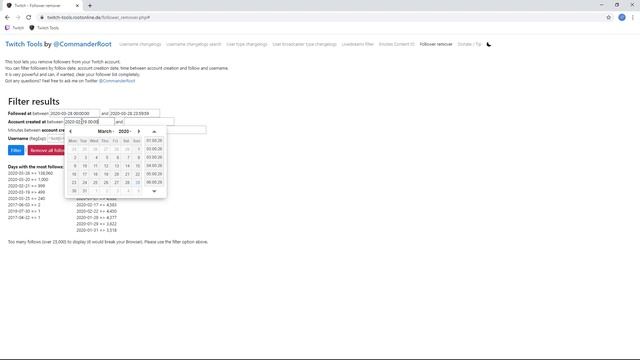Viewport: 640px width, 360px height.
Task: View site info padlock icon
Action: pyautogui.click(x=42, y=18)
